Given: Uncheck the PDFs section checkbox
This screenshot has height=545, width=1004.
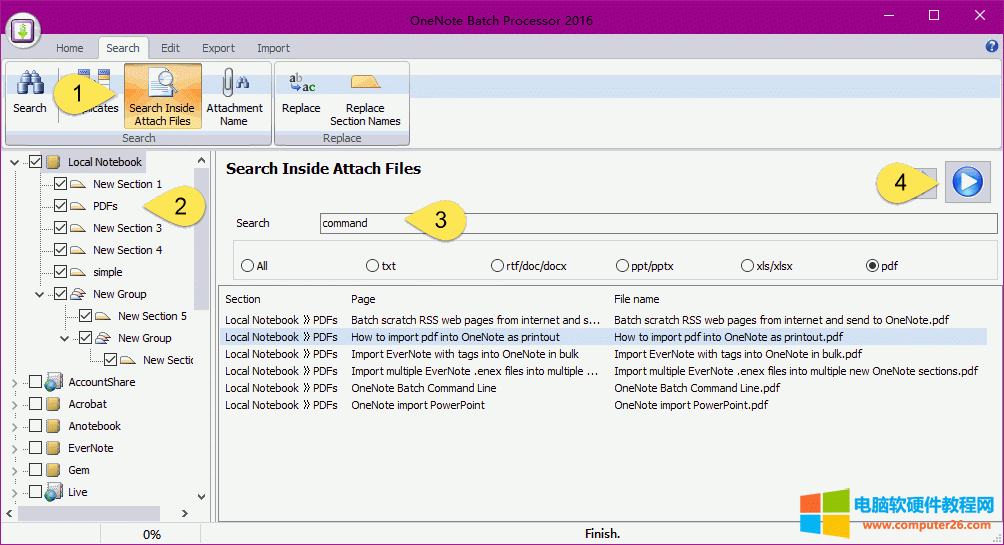Looking at the screenshot, I should pos(61,206).
